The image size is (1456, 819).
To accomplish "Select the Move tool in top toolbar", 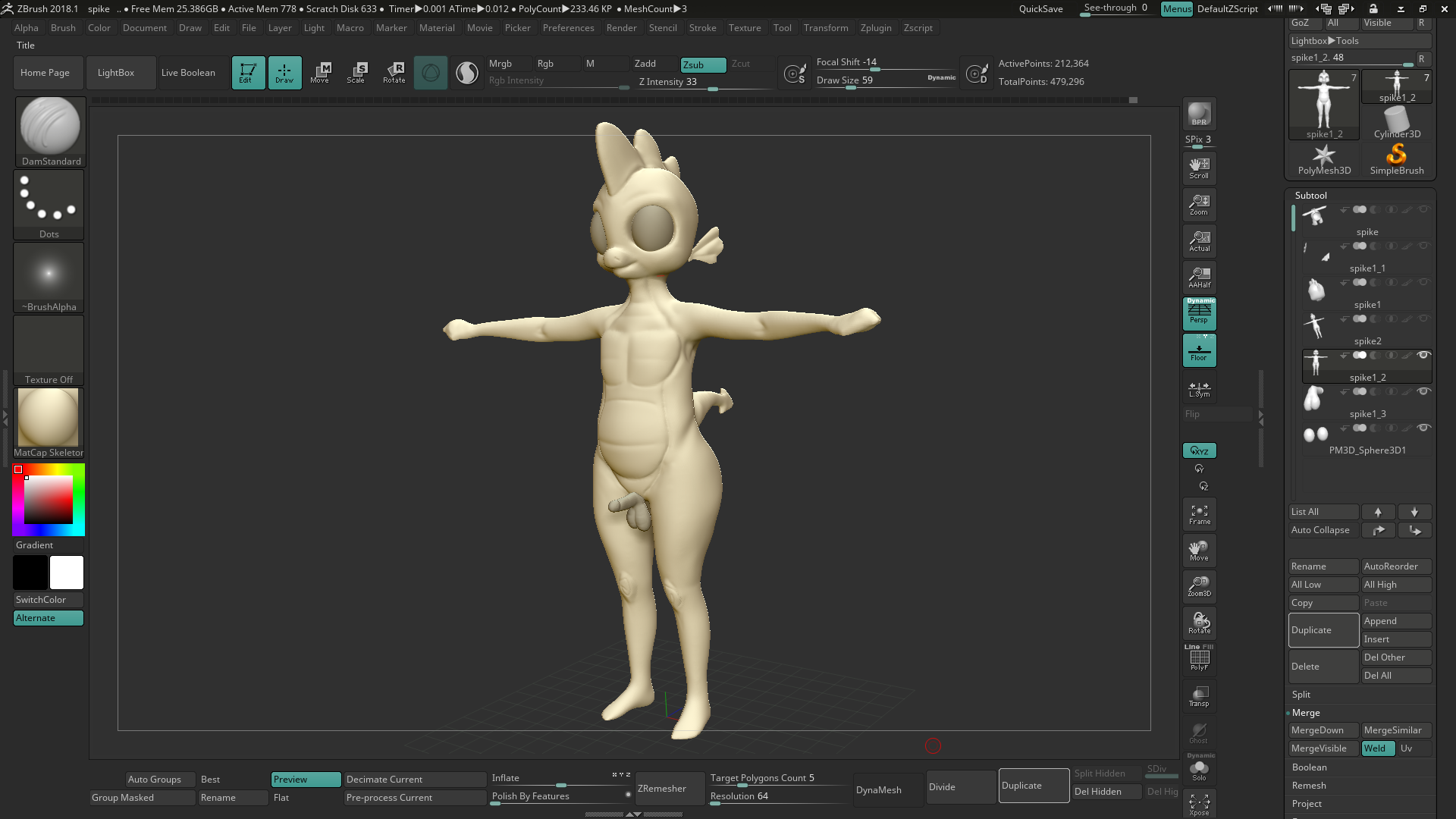I will coord(320,73).
